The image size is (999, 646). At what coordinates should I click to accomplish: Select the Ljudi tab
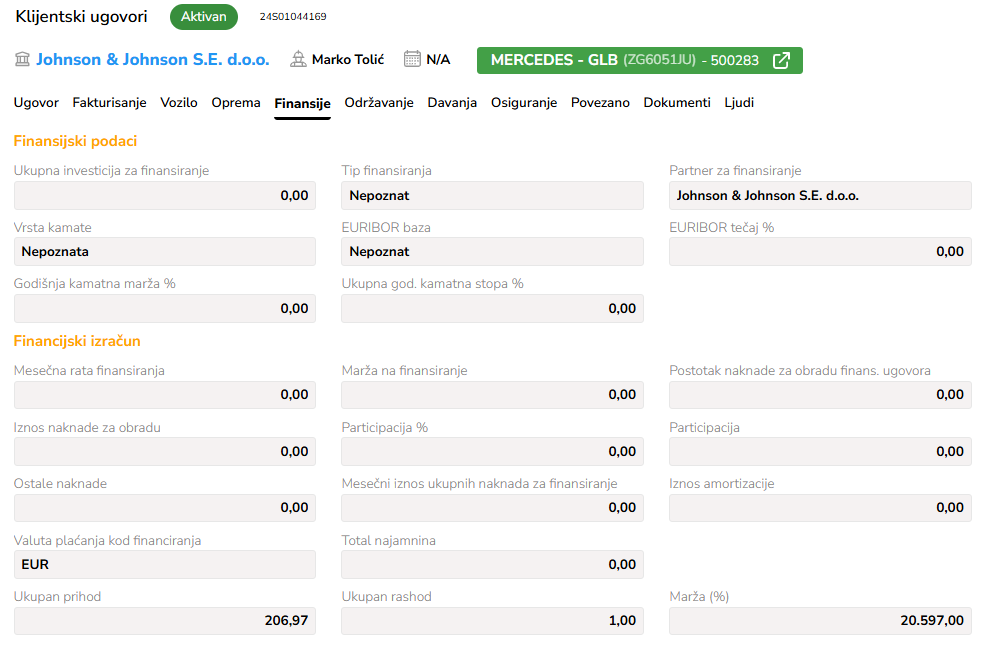coord(739,103)
